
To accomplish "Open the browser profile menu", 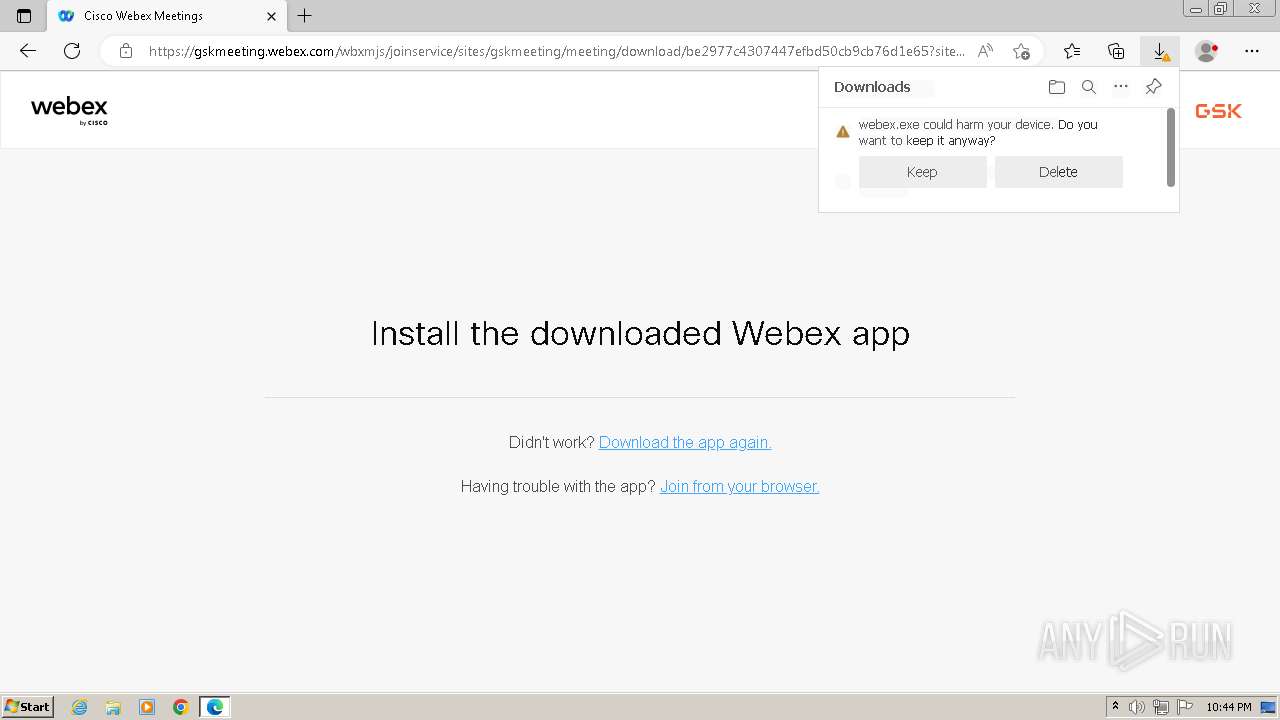I will point(1207,51).
